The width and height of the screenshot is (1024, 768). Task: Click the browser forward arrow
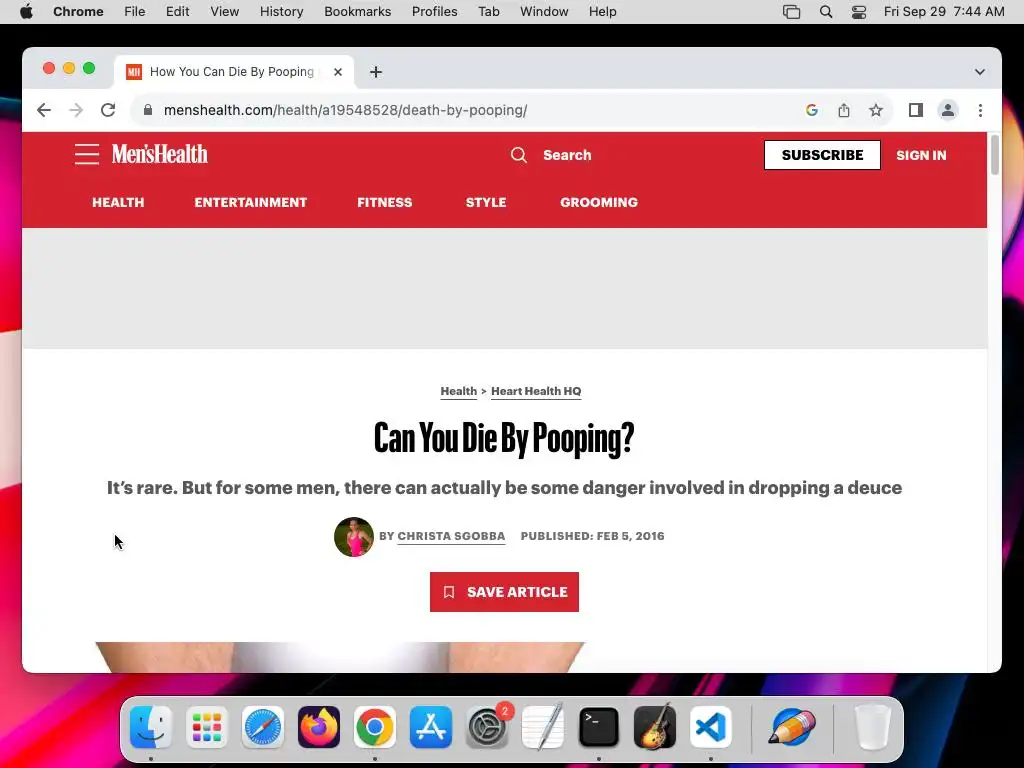[x=76, y=110]
